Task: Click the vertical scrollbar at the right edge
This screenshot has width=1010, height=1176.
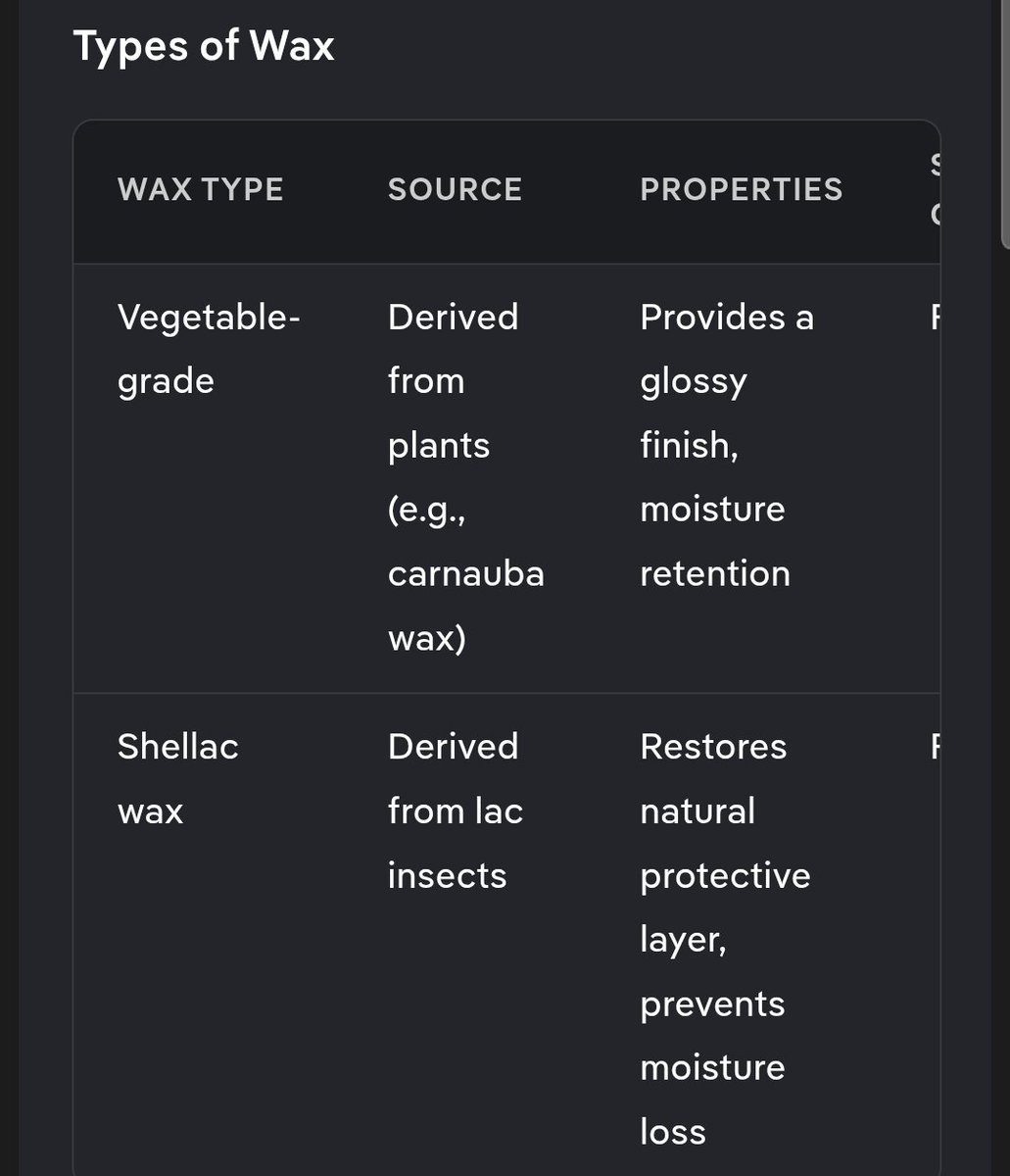Action: (x=1004, y=118)
